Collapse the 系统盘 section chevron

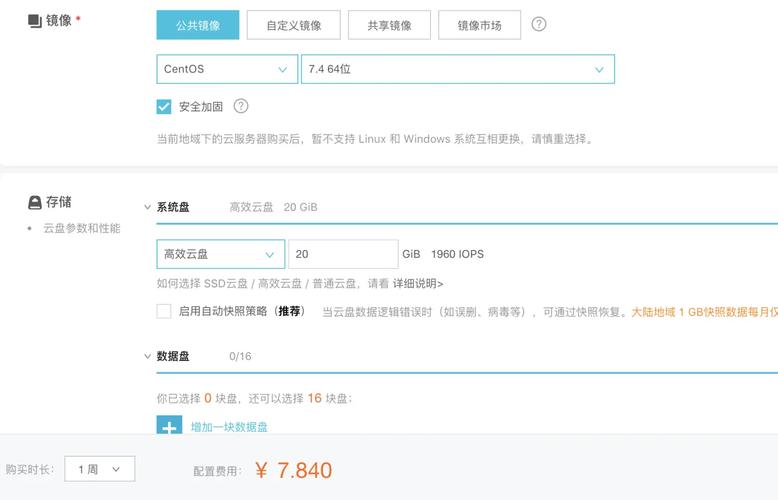coord(147,207)
